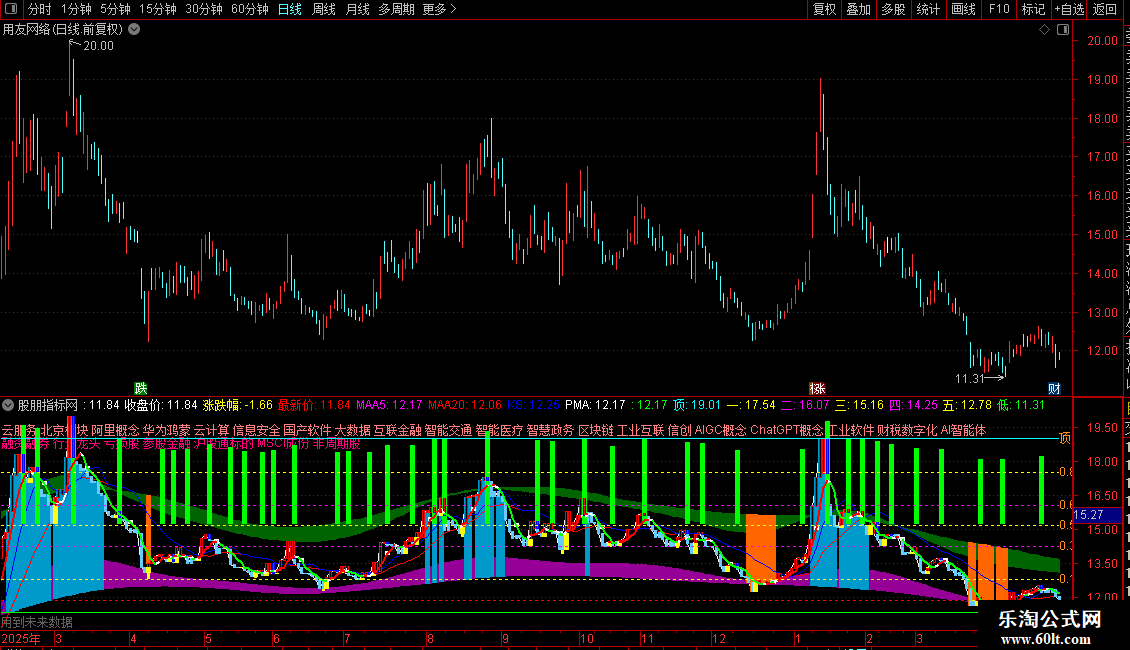1130x650 pixels.
Task: Open the F10 company info
Action: click(x=999, y=9)
